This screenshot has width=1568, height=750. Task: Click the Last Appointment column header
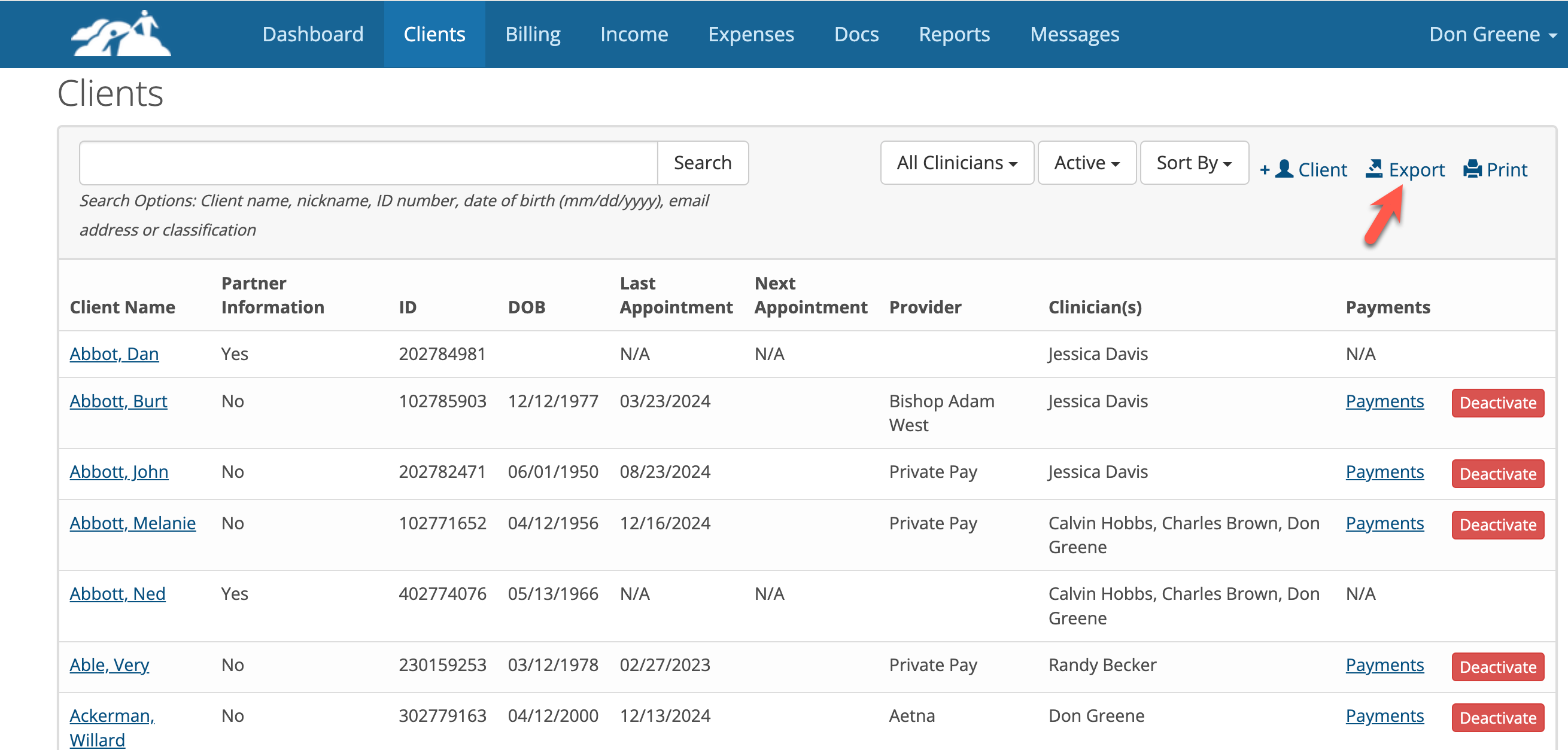676,295
